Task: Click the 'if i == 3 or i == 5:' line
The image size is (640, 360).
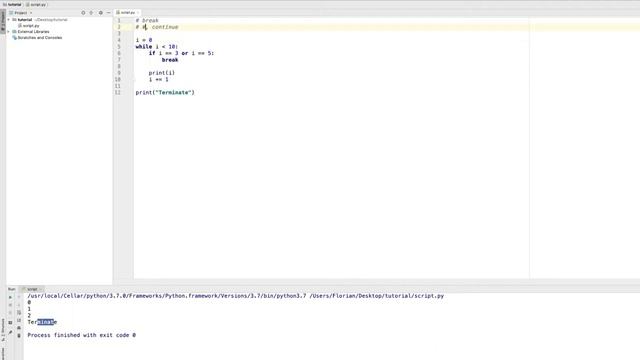Action: pos(181,53)
